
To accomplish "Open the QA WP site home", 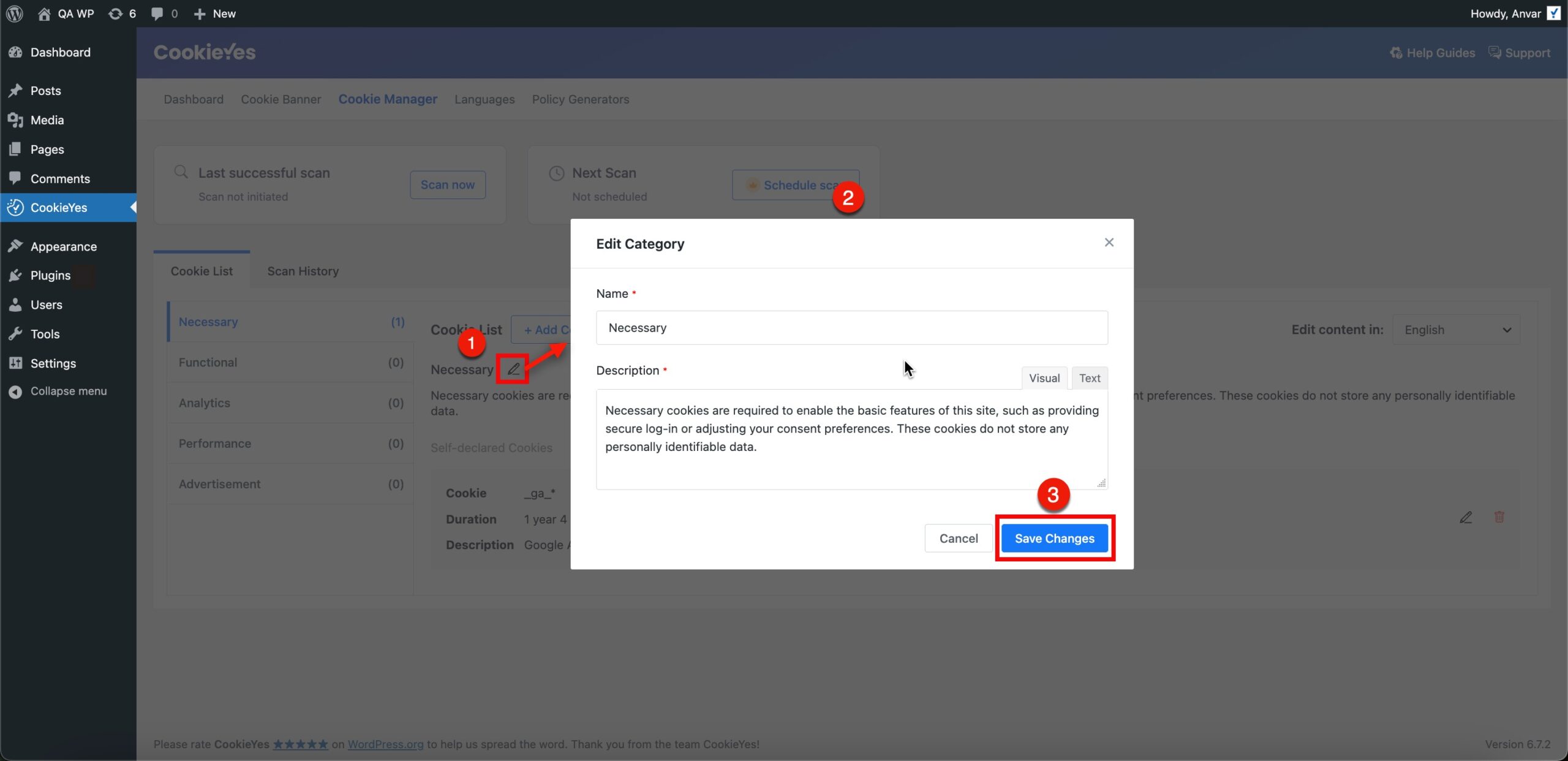I will point(66,13).
